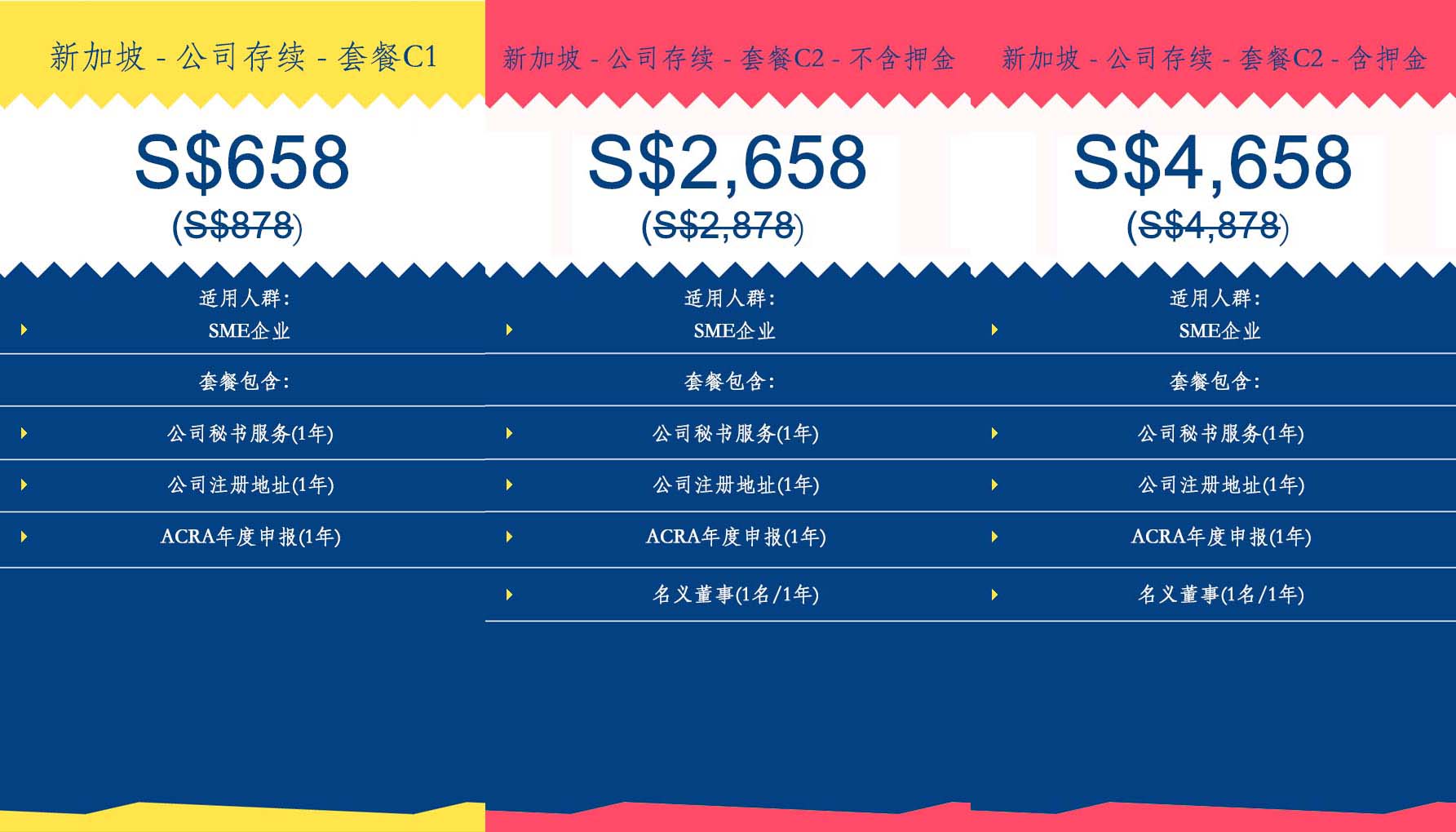Click arrow beside SME企业 in C2 不含押金 column
Screen dimensions: 1456x832
tap(509, 330)
